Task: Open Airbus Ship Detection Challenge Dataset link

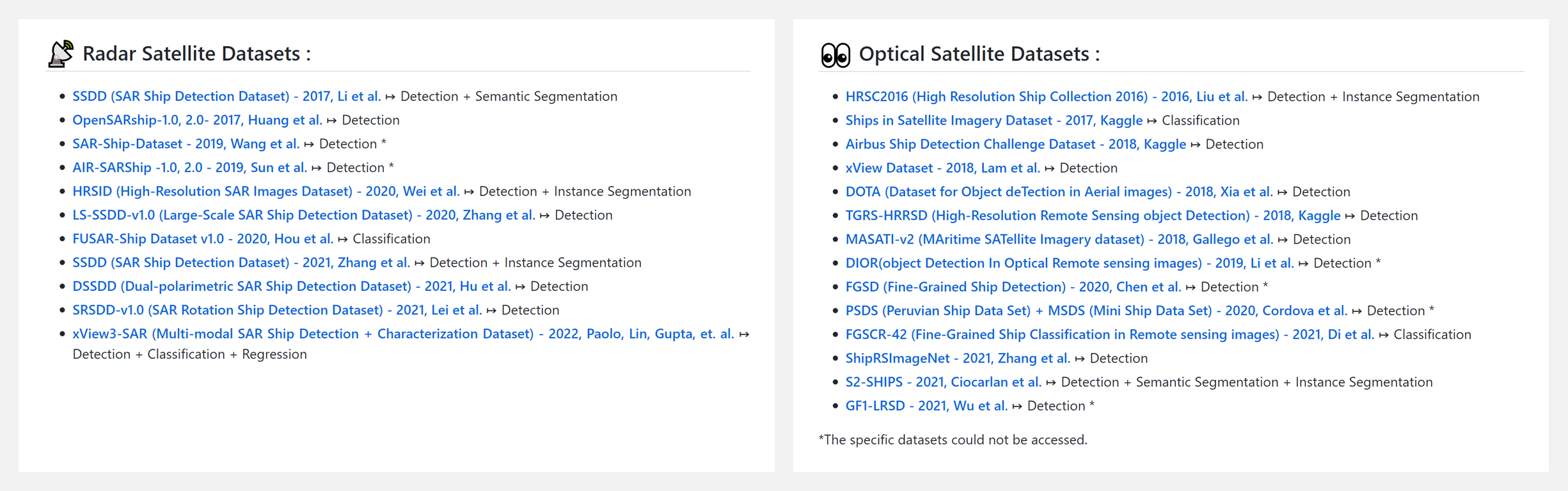Action: tap(1015, 144)
